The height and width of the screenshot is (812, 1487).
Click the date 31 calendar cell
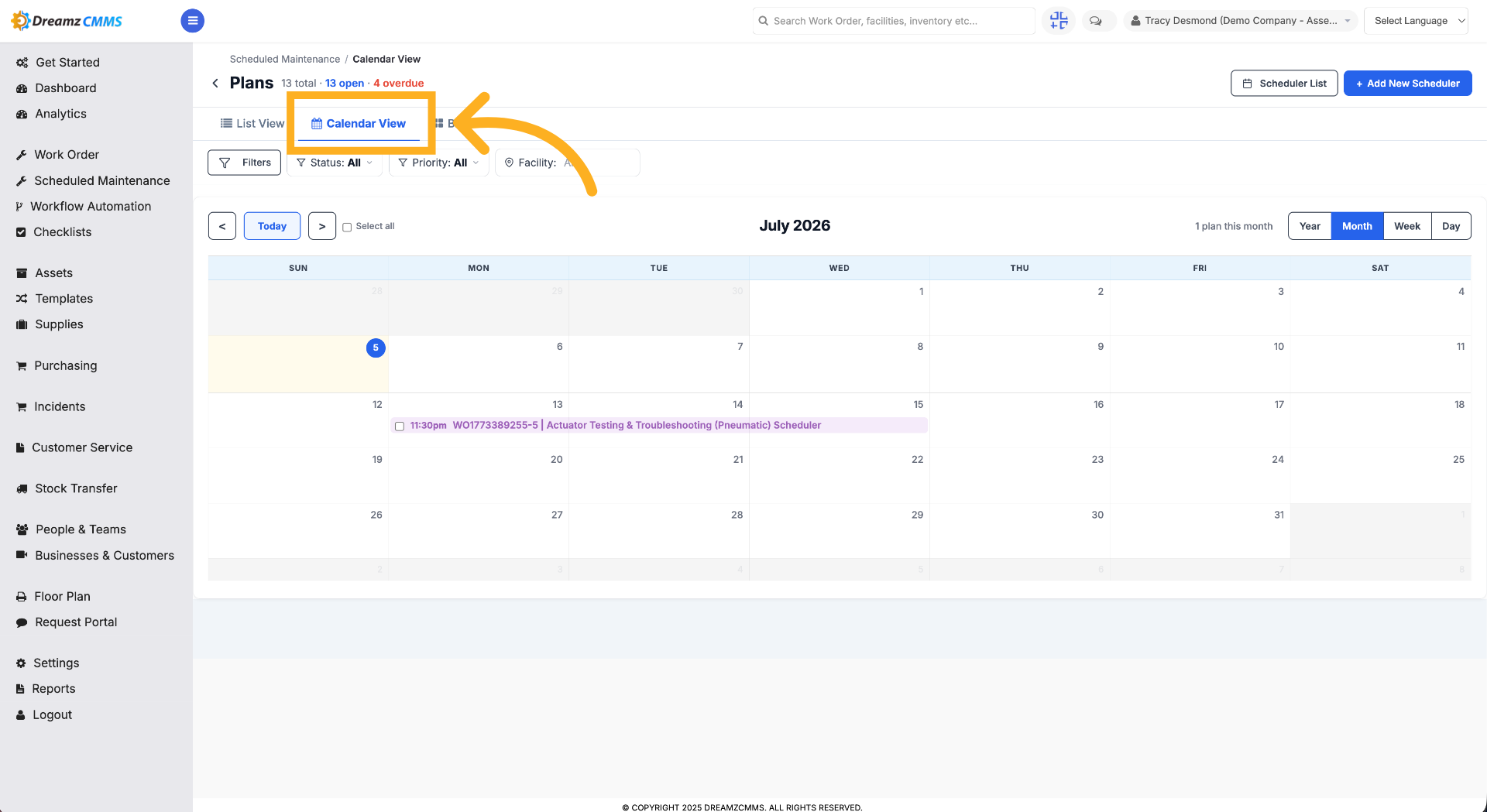[1200, 530]
